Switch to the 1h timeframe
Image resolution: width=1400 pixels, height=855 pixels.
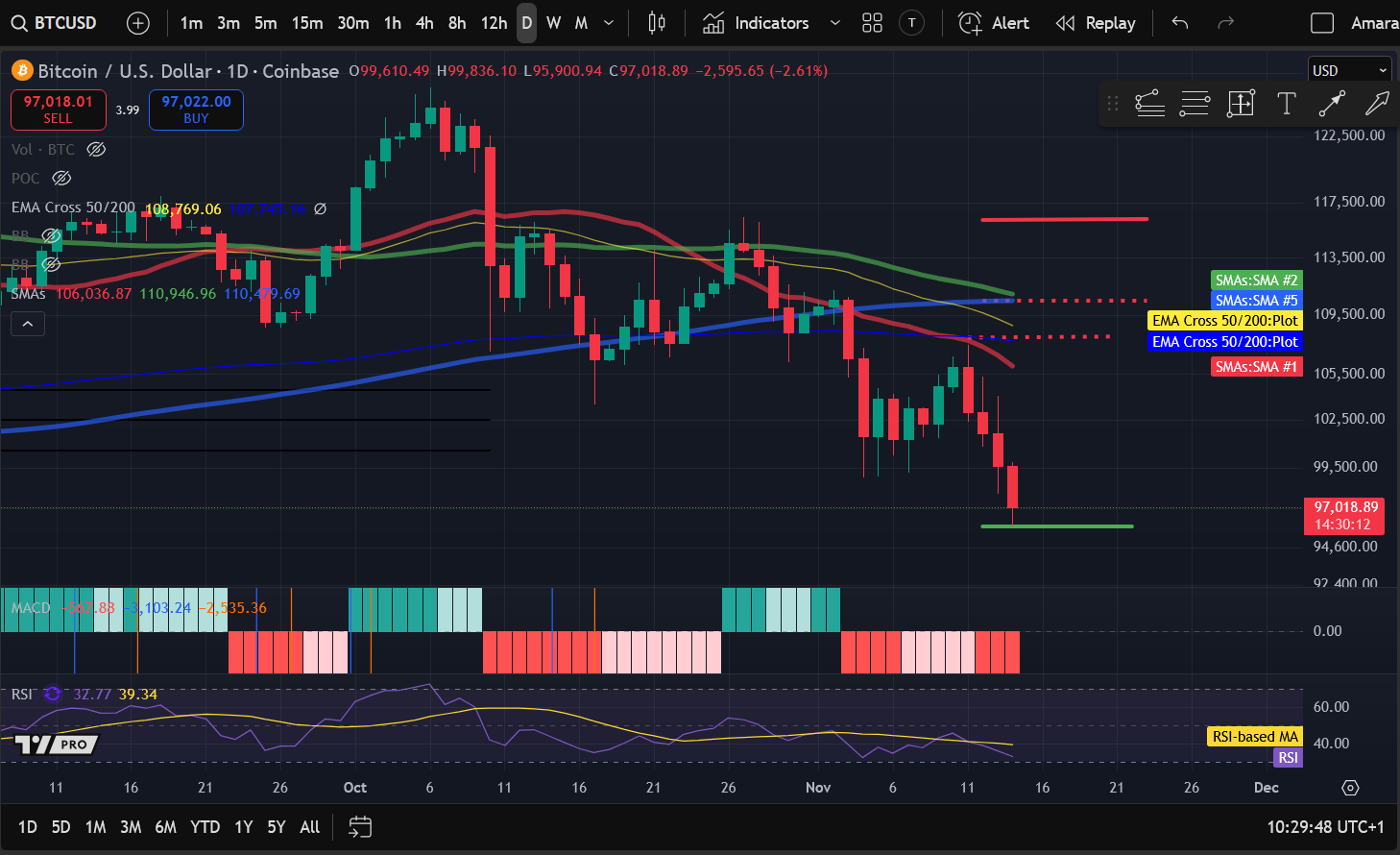(392, 22)
